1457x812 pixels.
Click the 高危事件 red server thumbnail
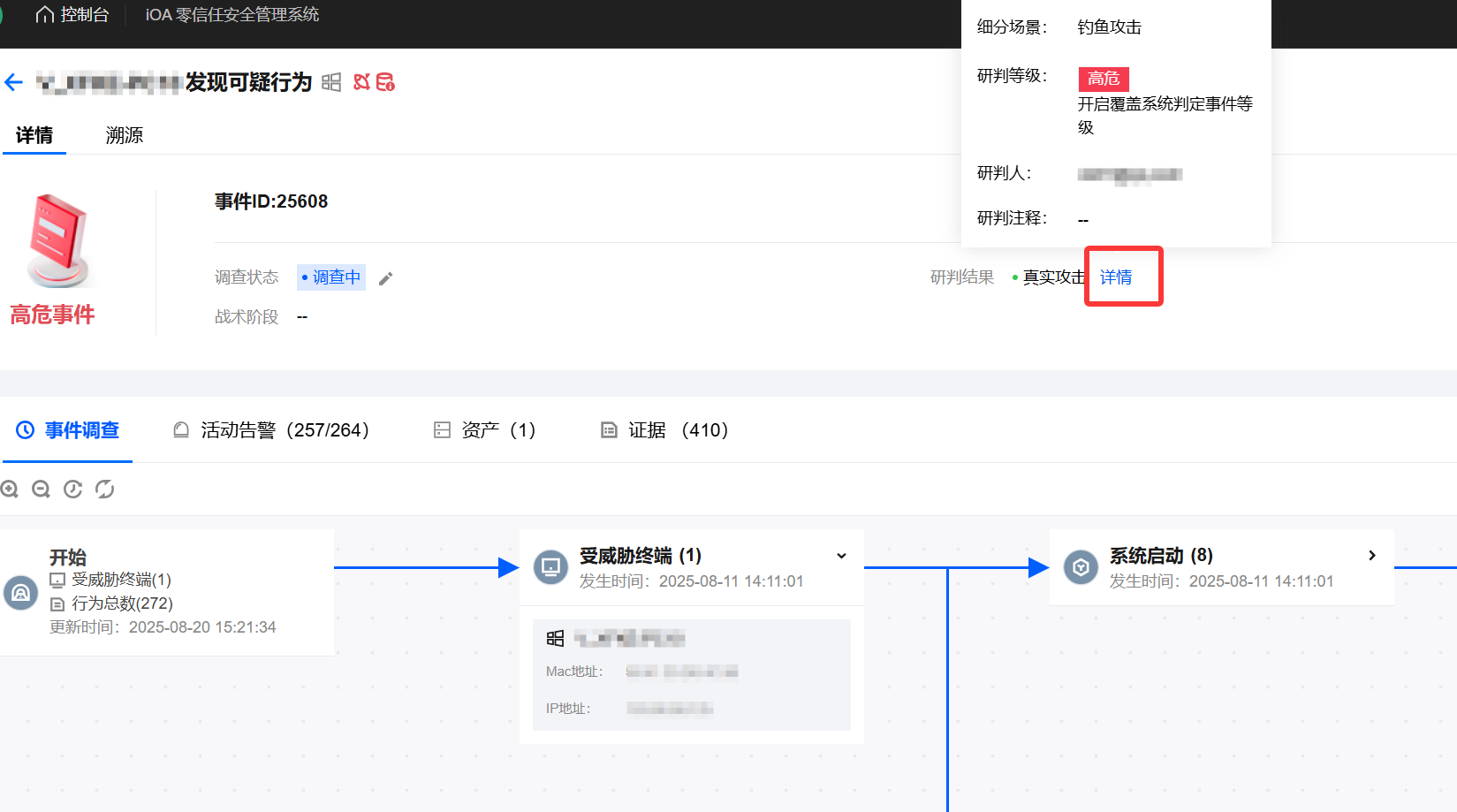pos(57,241)
